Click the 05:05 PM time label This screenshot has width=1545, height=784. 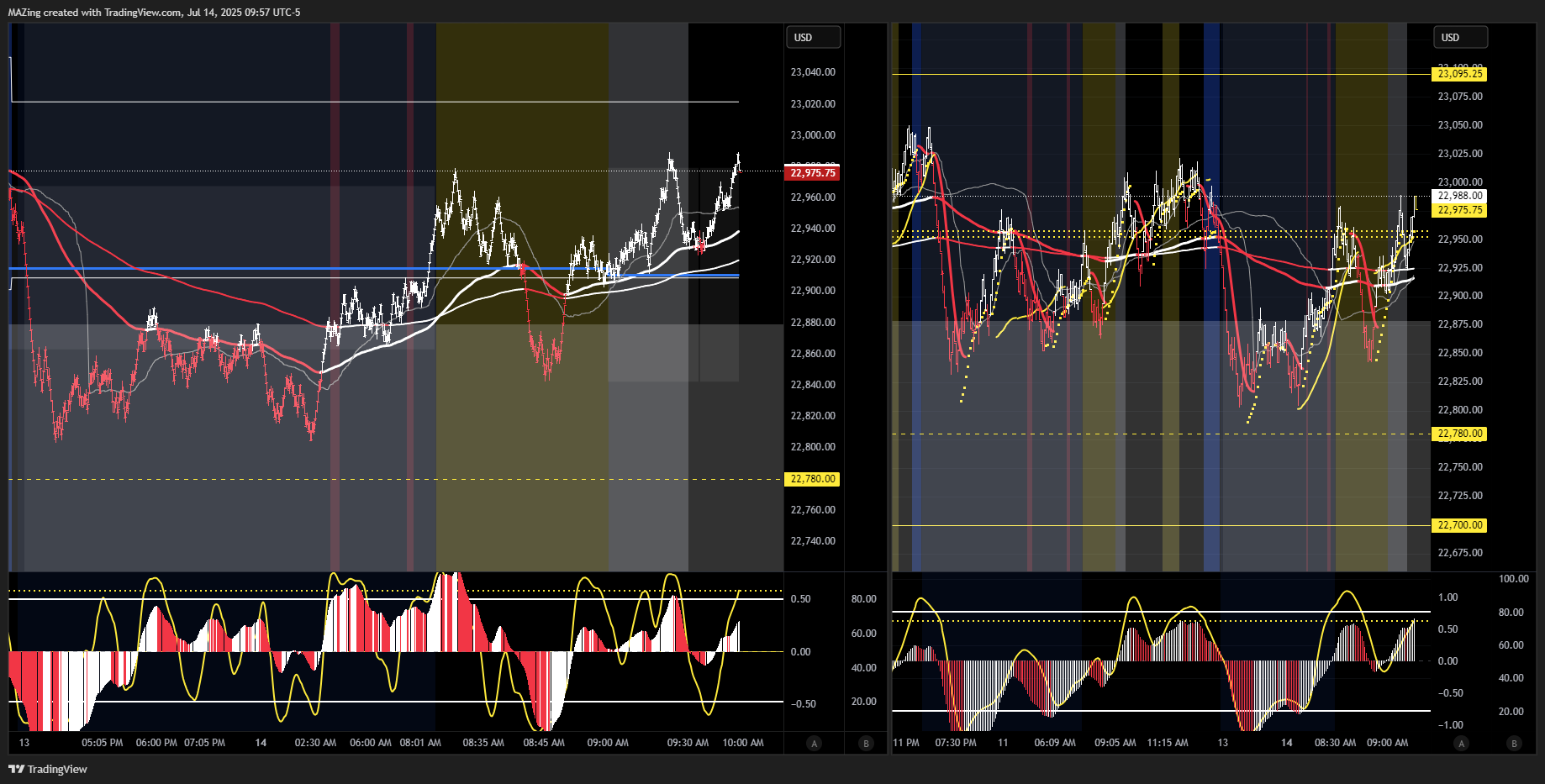tap(103, 743)
